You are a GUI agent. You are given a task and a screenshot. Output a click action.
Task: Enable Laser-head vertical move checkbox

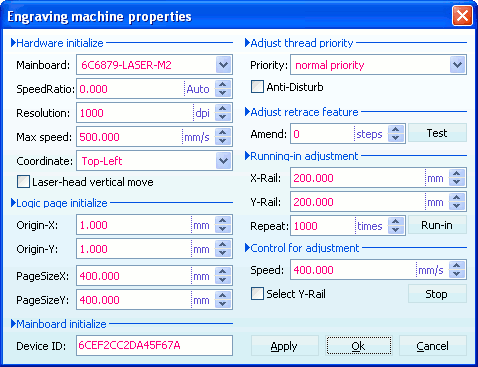(23, 182)
